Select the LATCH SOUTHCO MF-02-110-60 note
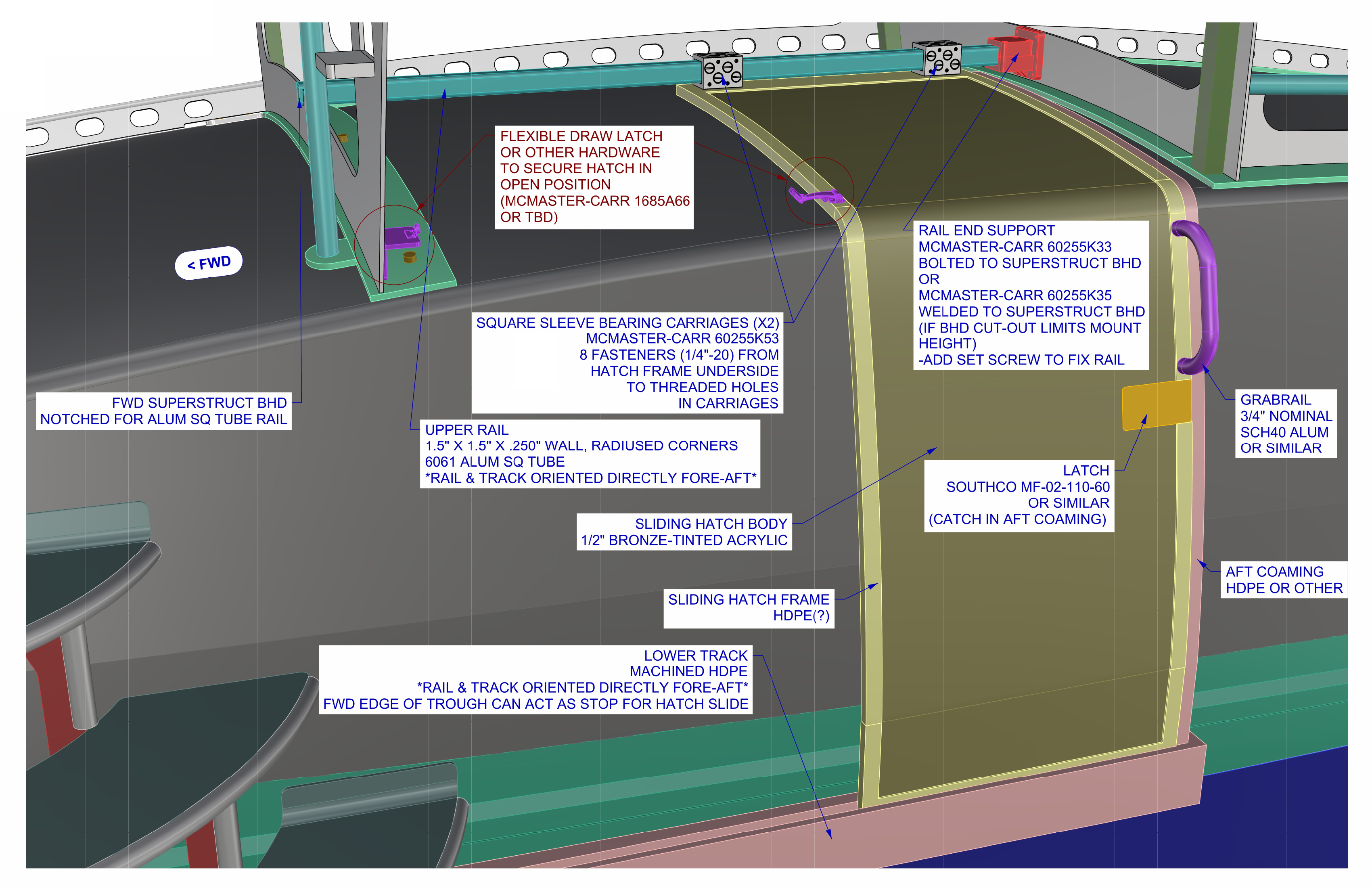This screenshot has height=888, width=1372. (x=1019, y=495)
